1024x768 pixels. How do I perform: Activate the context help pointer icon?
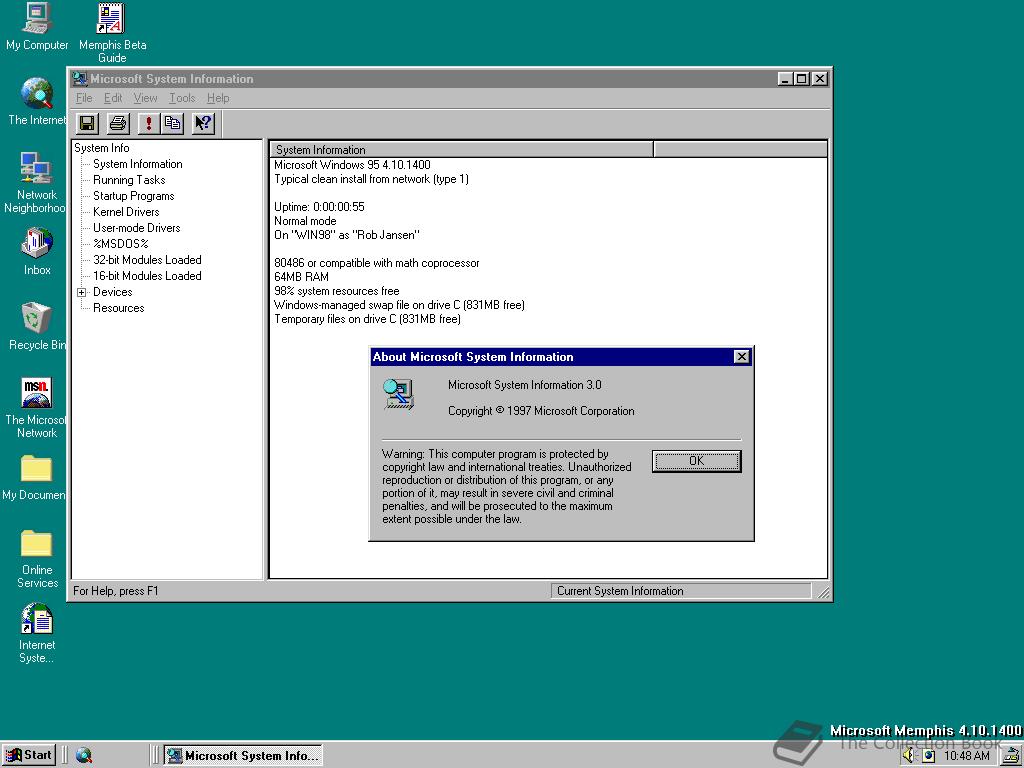(x=203, y=123)
